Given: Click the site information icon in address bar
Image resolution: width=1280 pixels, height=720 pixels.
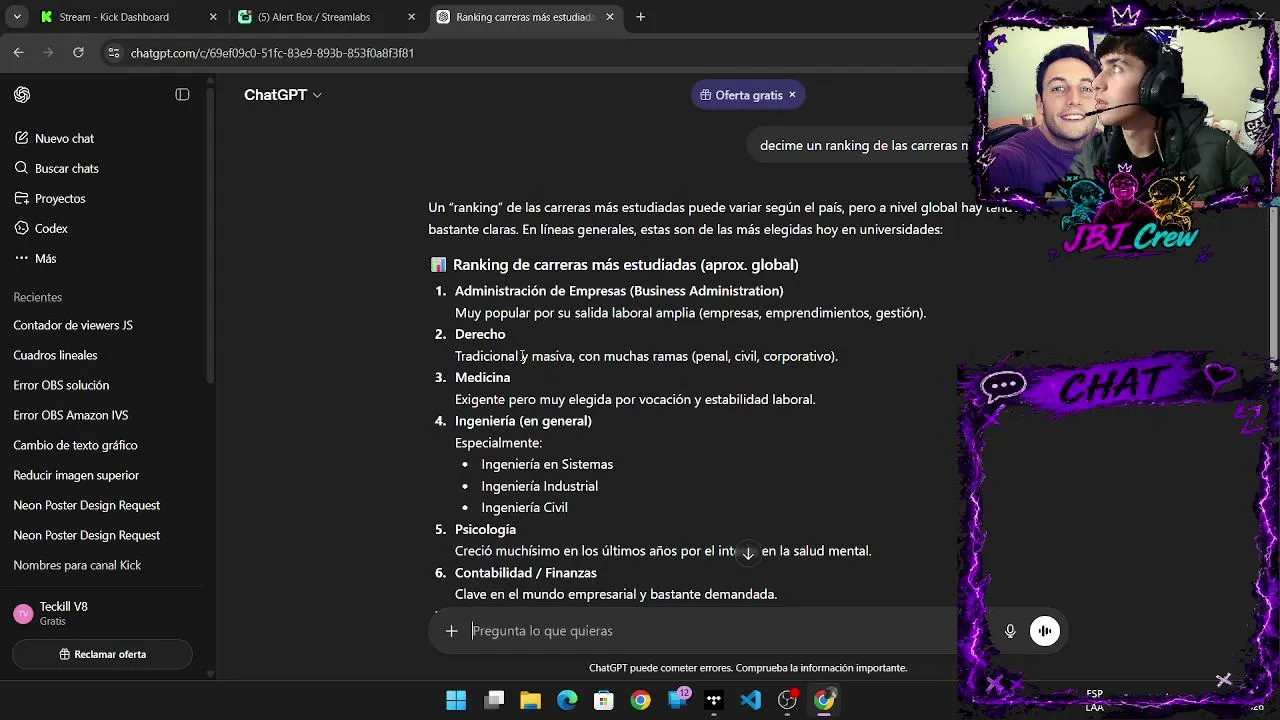Looking at the screenshot, I should click(x=114, y=53).
